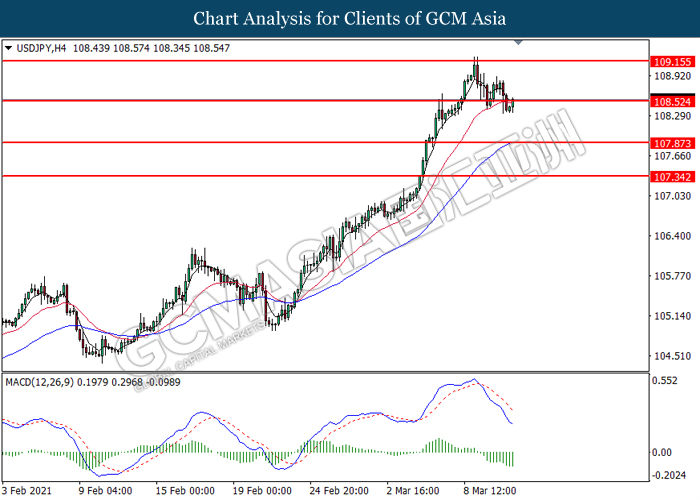This screenshot has height=500, width=700.
Task: Click the 104.510 price axis value
Action: pos(671,357)
